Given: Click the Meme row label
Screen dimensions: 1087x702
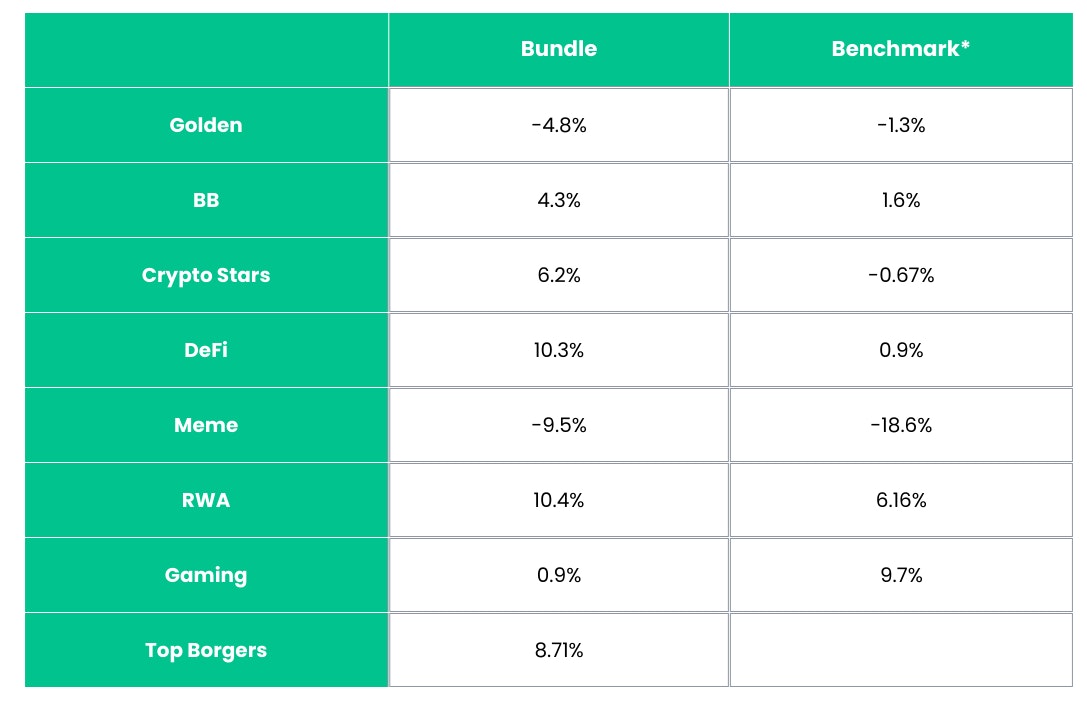Looking at the screenshot, I should click(x=206, y=425).
